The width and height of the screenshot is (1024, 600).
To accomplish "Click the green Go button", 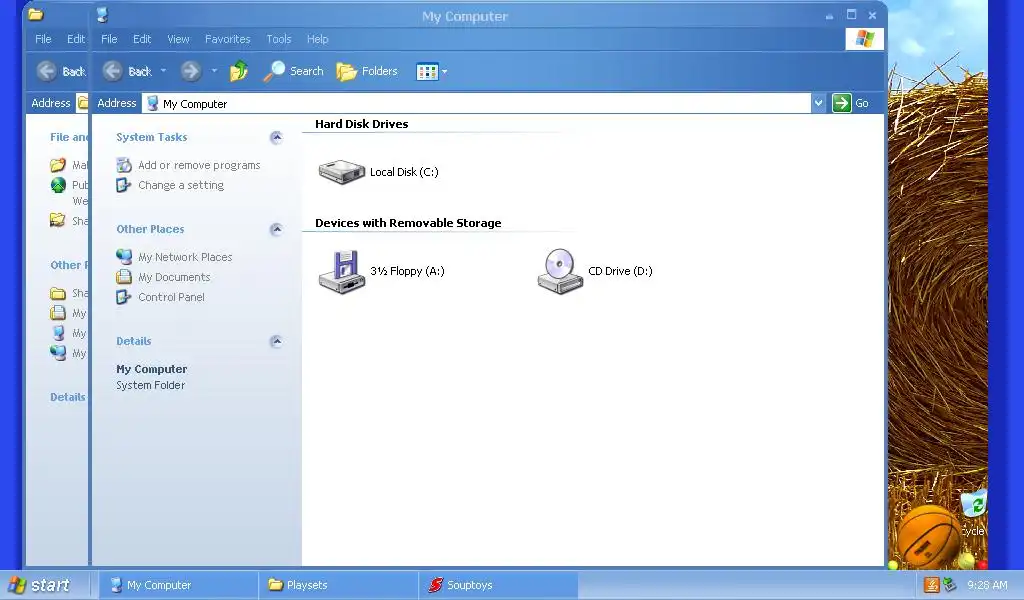I will click(x=850, y=103).
